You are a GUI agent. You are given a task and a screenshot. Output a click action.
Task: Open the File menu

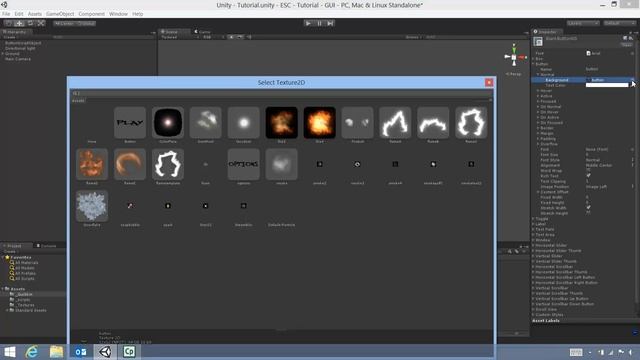point(6,14)
